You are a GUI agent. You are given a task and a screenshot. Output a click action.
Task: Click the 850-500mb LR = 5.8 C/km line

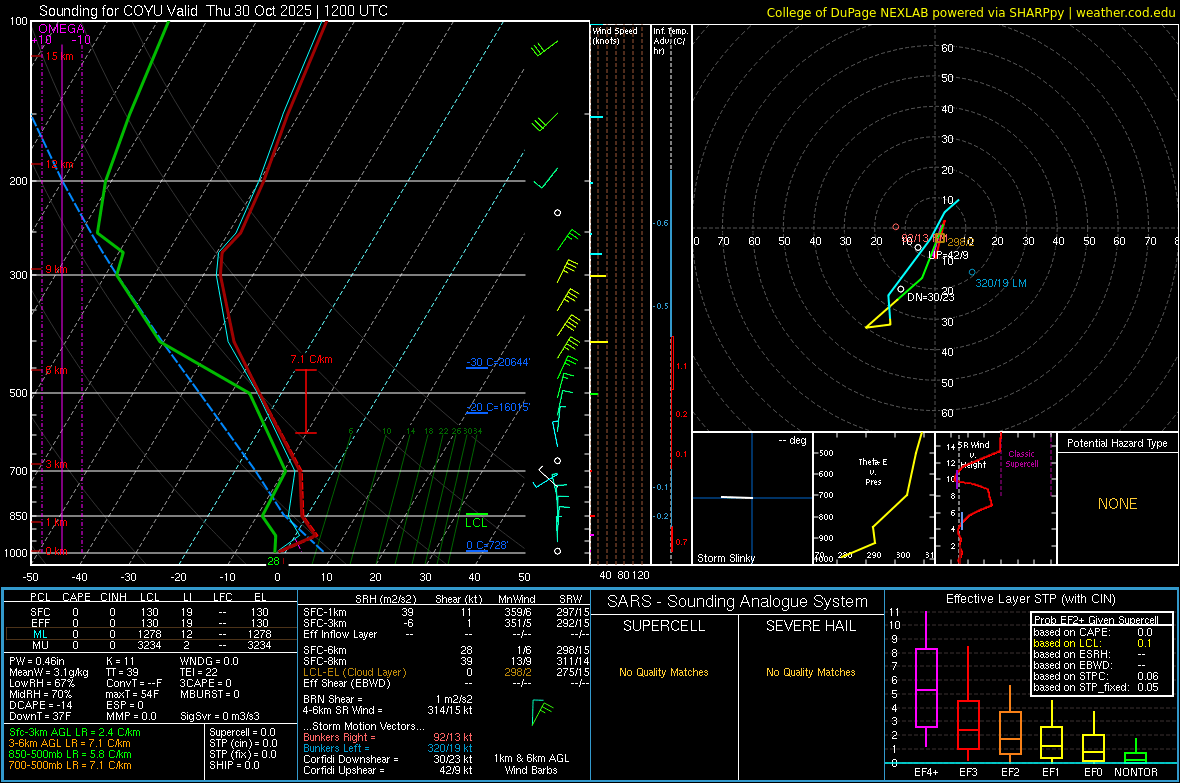click(x=70, y=754)
